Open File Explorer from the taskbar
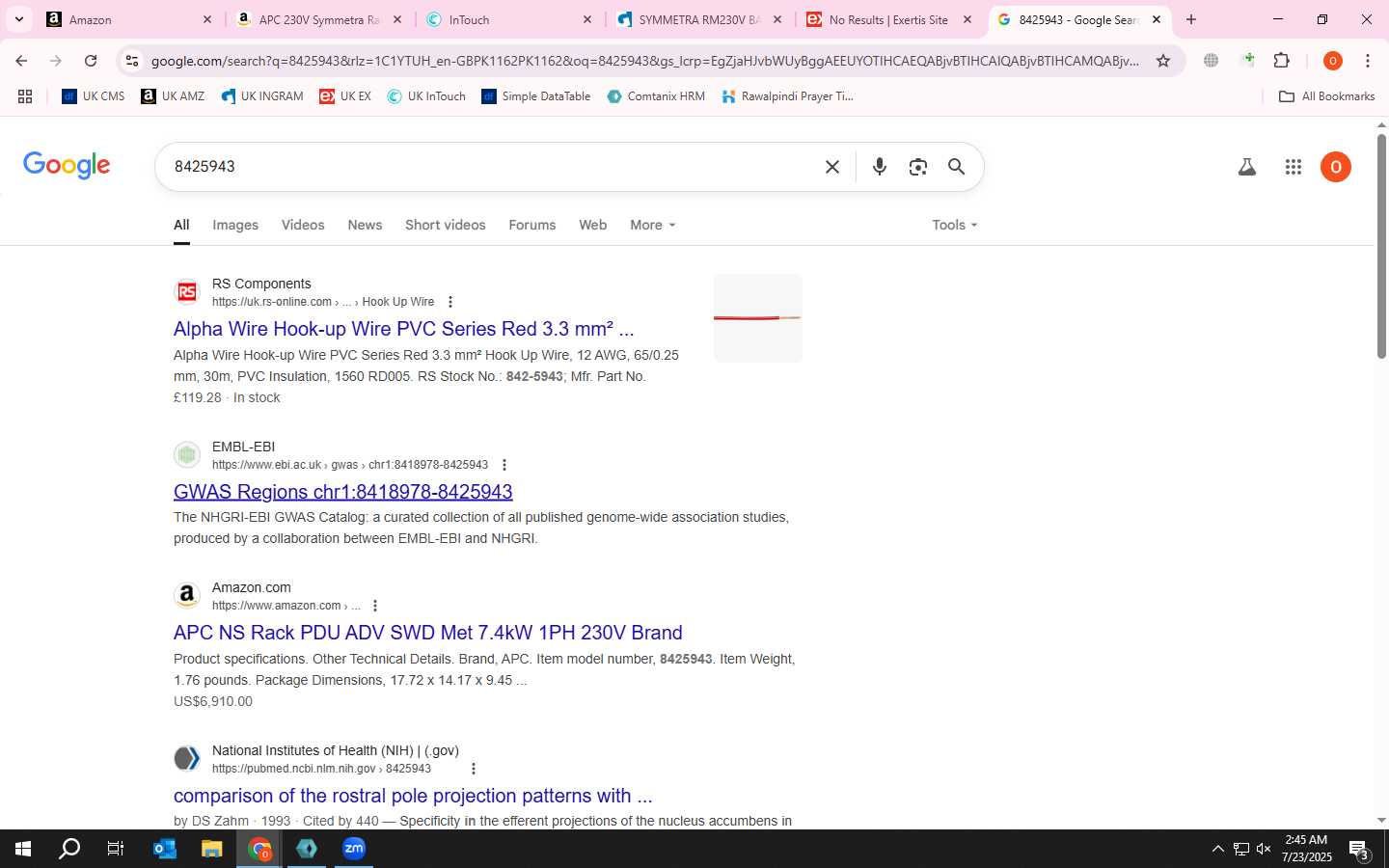The image size is (1389, 868). pos(212,849)
